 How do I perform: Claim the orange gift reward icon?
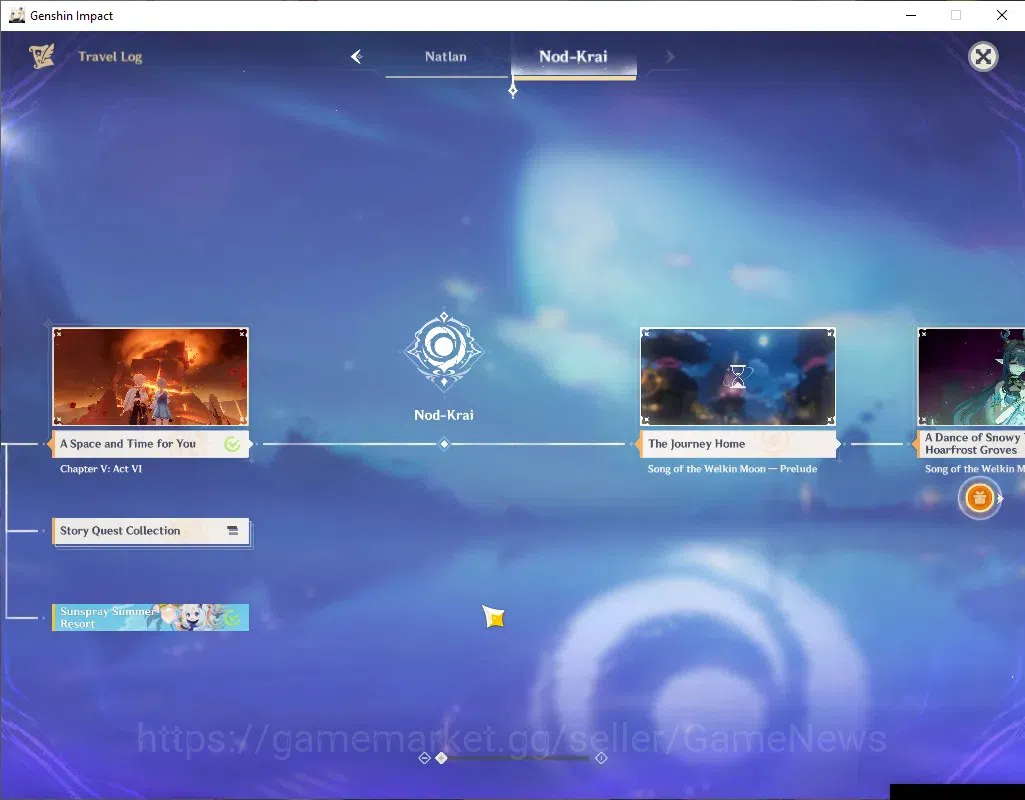979,498
